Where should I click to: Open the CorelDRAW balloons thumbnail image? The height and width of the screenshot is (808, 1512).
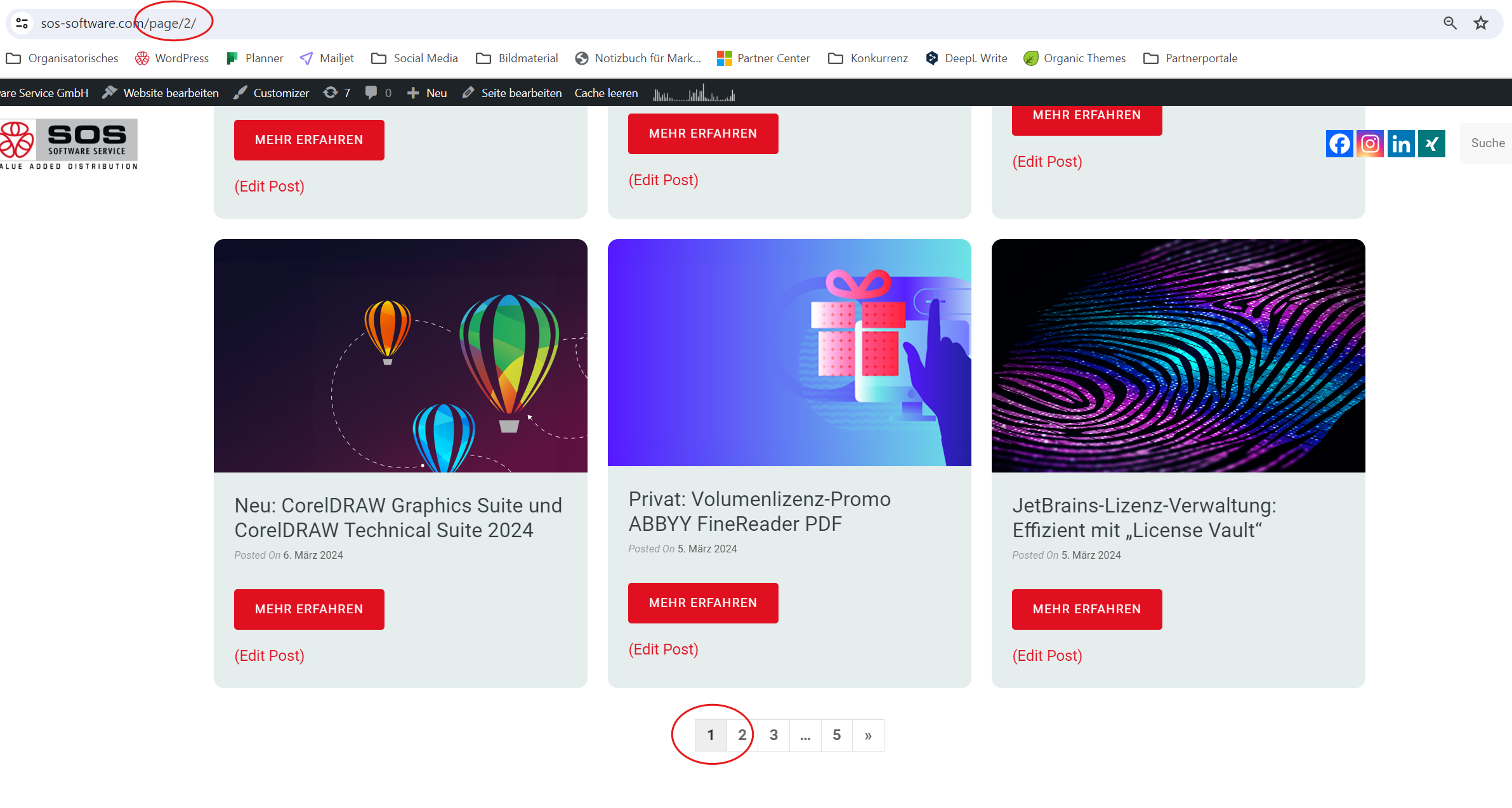[x=400, y=356]
